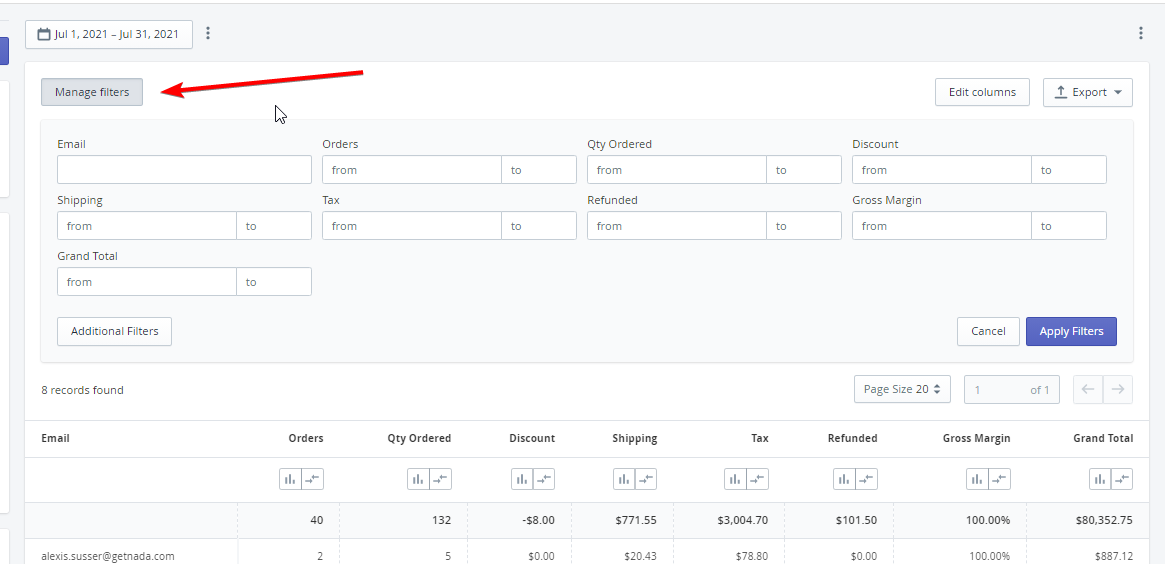1165x564 pixels.
Task: Open the three-dot menu beside date range
Action: pyautogui.click(x=208, y=33)
